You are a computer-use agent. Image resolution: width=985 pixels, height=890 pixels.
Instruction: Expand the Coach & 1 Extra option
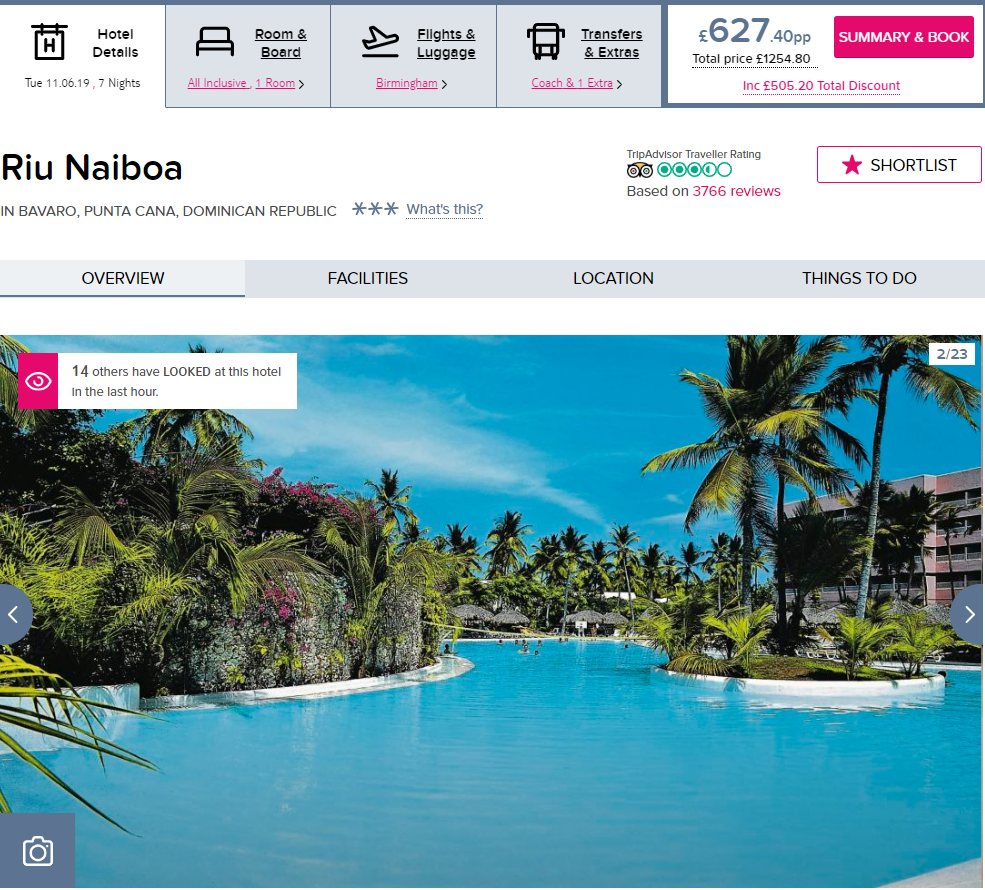[577, 83]
